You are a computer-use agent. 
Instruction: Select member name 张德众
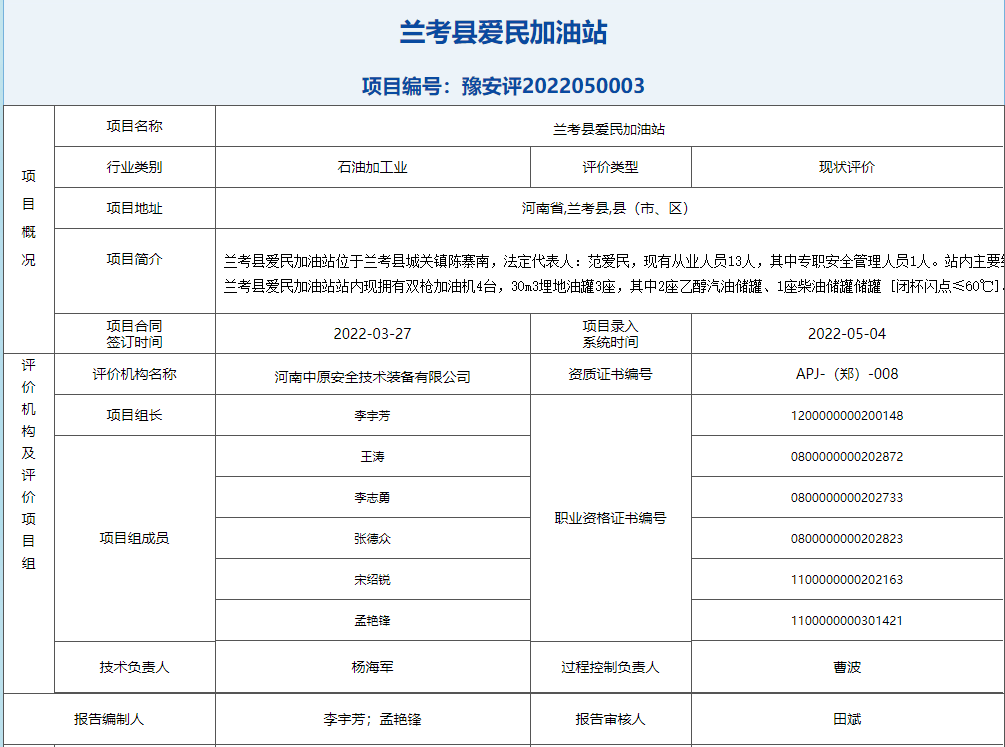[x=372, y=539]
